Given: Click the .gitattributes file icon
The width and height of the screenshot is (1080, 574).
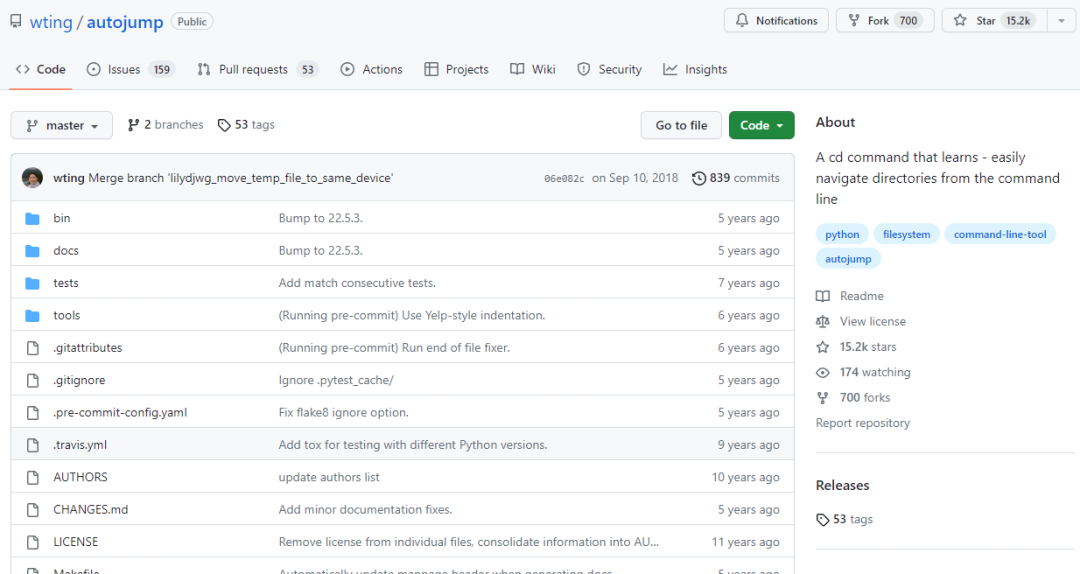Looking at the screenshot, I should click(x=32, y=348).
